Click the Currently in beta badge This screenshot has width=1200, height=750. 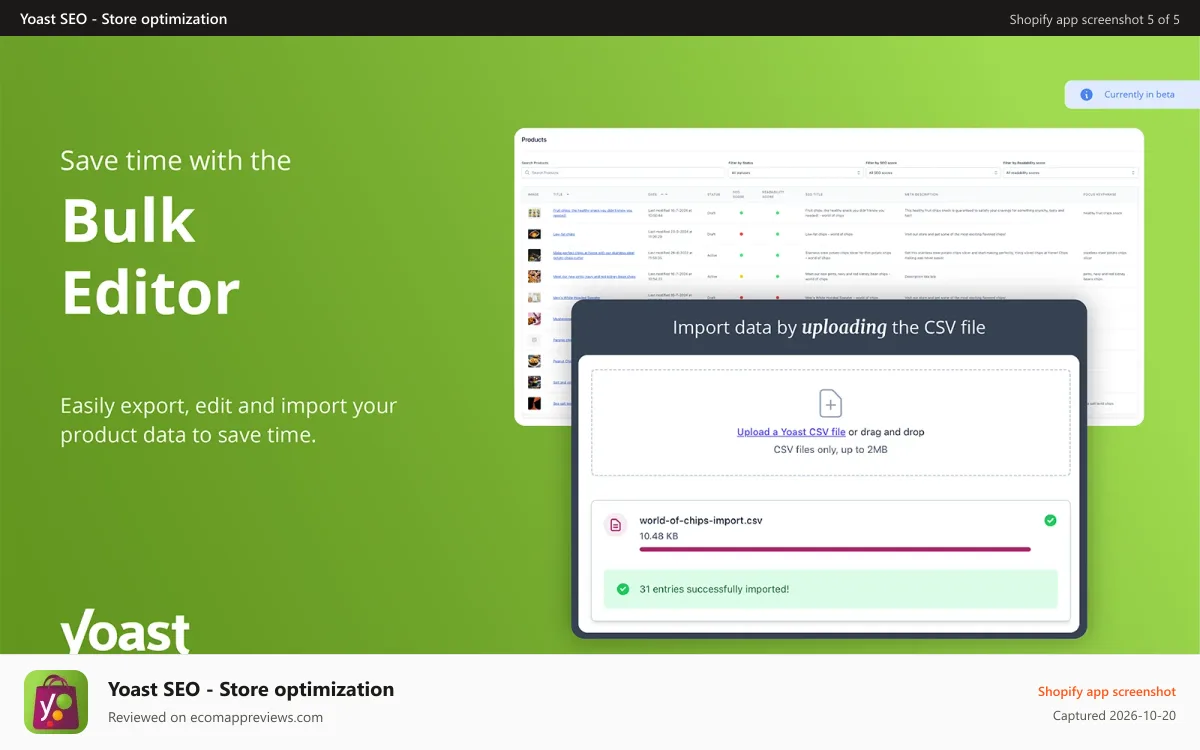pos(1132,94)
